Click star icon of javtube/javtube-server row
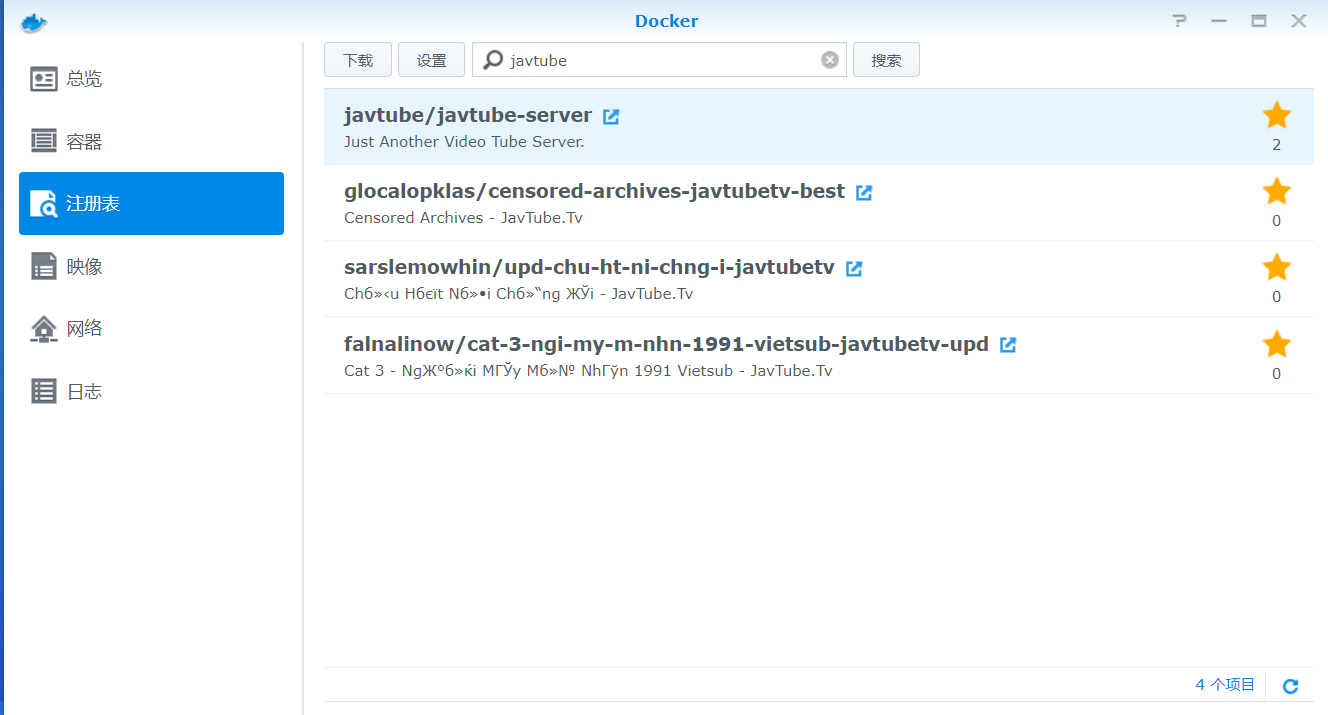This screenshot has width=1328, height=715. click(x=1276, y=116)
